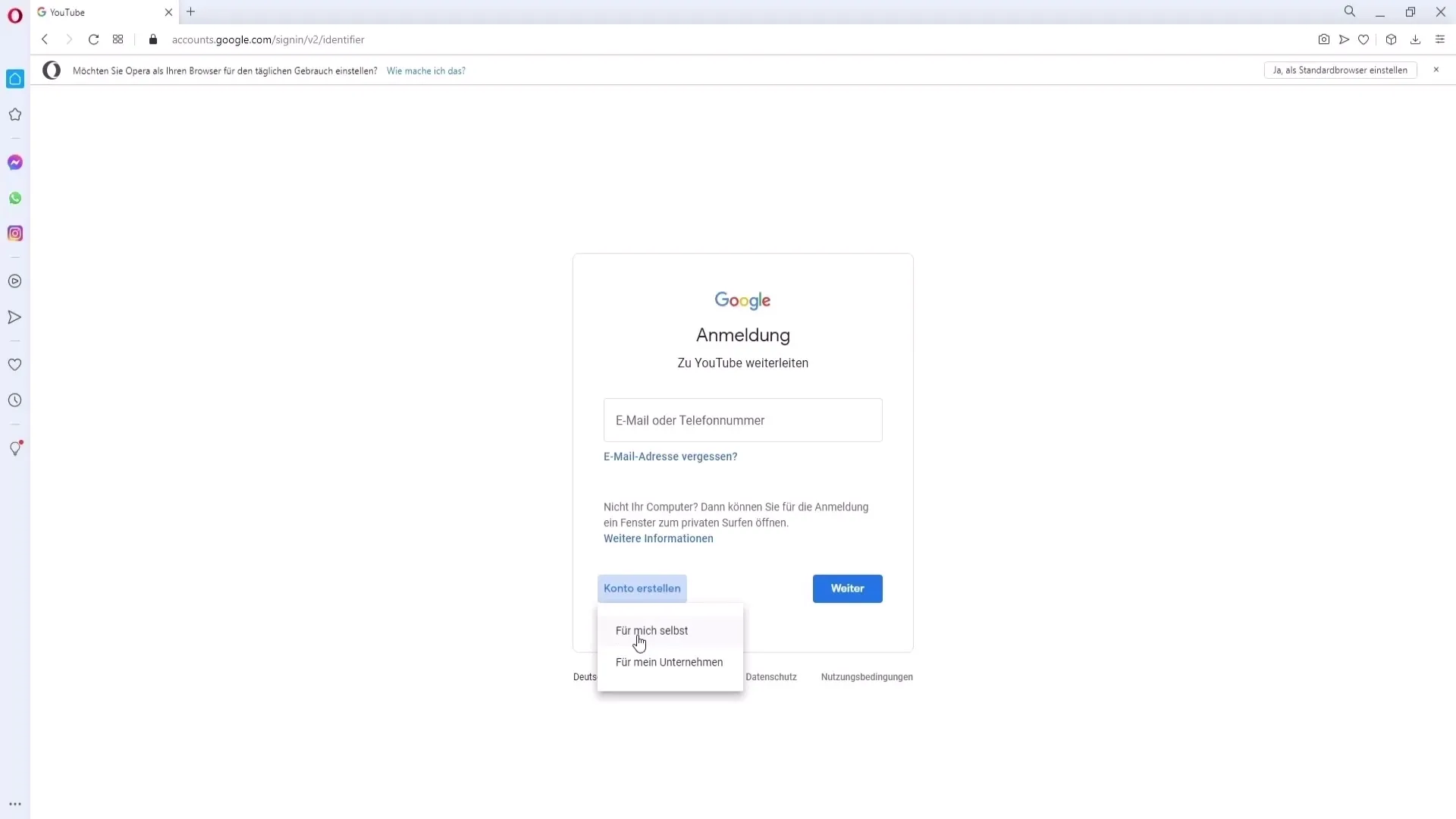Viewport: 1456px width, 819px height.
Task: Open the heart pinboards icon in sidebar
Action: (15, 365)
